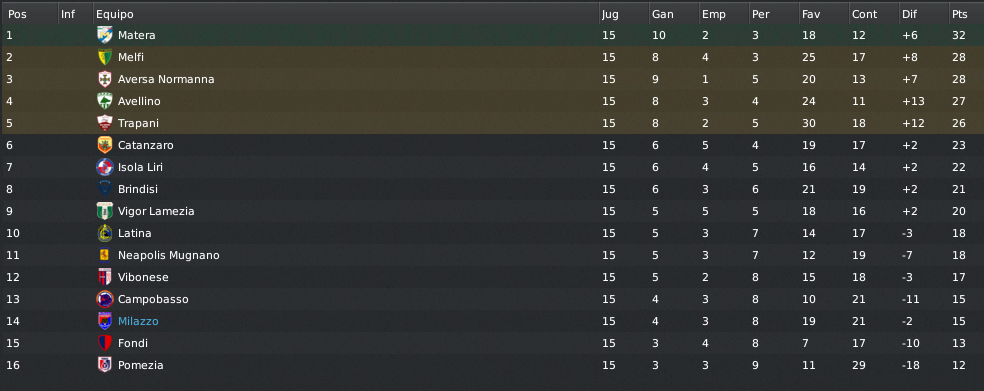Click the Vigor Lamezia badge icon
984x391 pixels.
pyautogui.click(x=105, y=211)
